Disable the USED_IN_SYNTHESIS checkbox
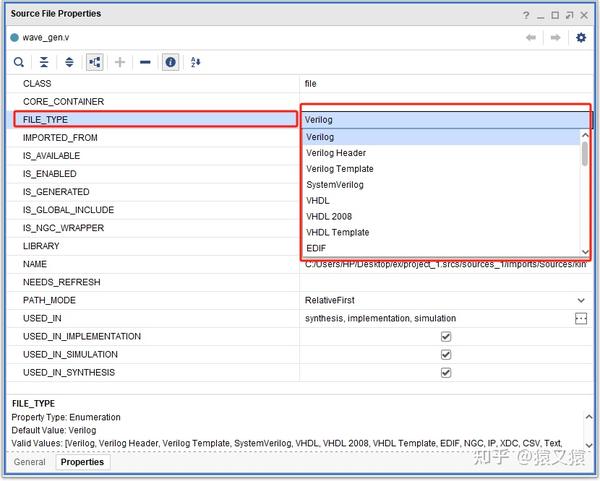 [x=446, y=373]
